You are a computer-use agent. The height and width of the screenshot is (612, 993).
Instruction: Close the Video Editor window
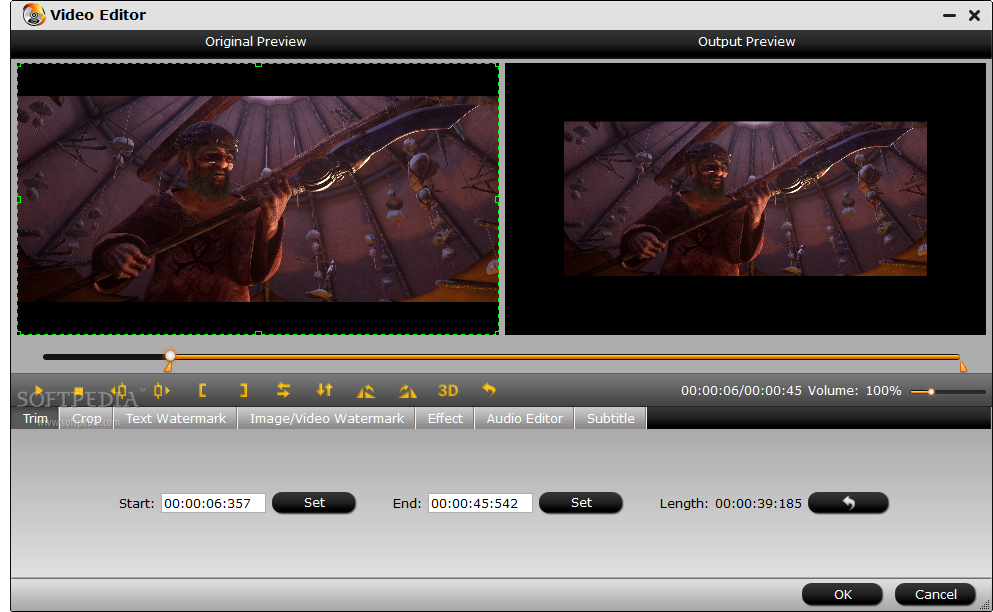[975, 15]
